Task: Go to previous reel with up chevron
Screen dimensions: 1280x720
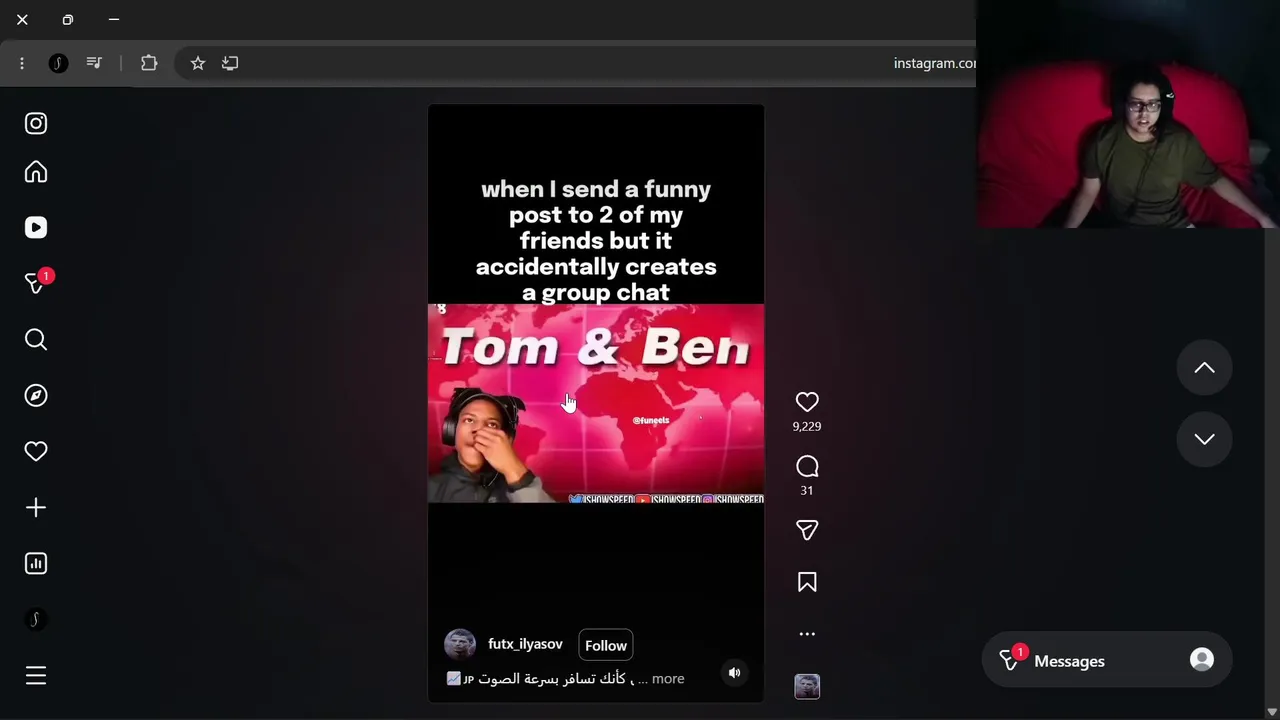Action: [x=1204, y=368]
